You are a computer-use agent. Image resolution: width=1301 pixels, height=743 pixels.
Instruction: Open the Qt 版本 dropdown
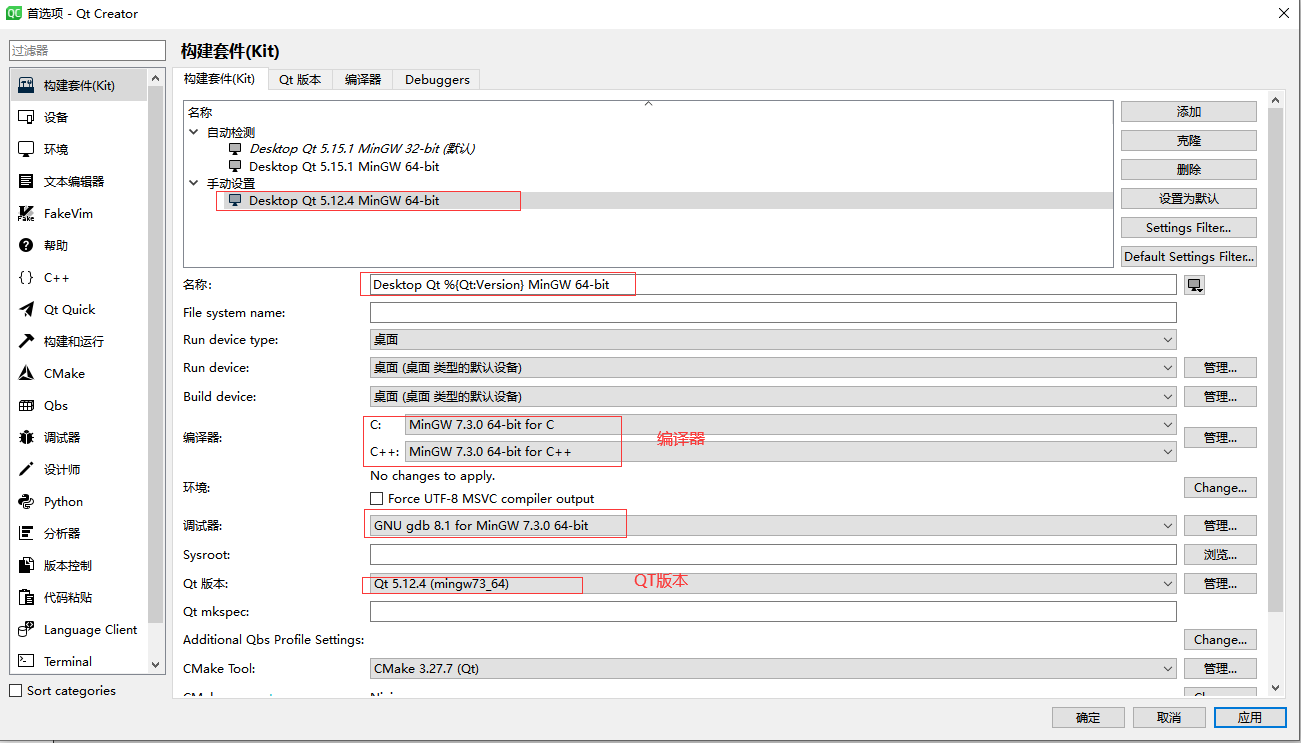(x=773, y=583)
